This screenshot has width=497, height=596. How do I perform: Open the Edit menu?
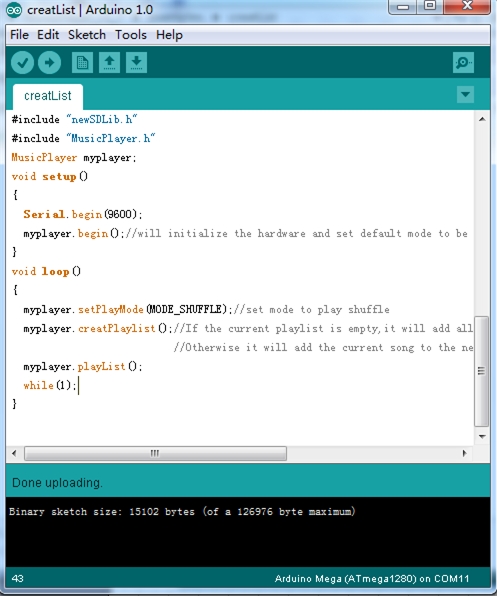pyautogui.click(x=48, y=35)
